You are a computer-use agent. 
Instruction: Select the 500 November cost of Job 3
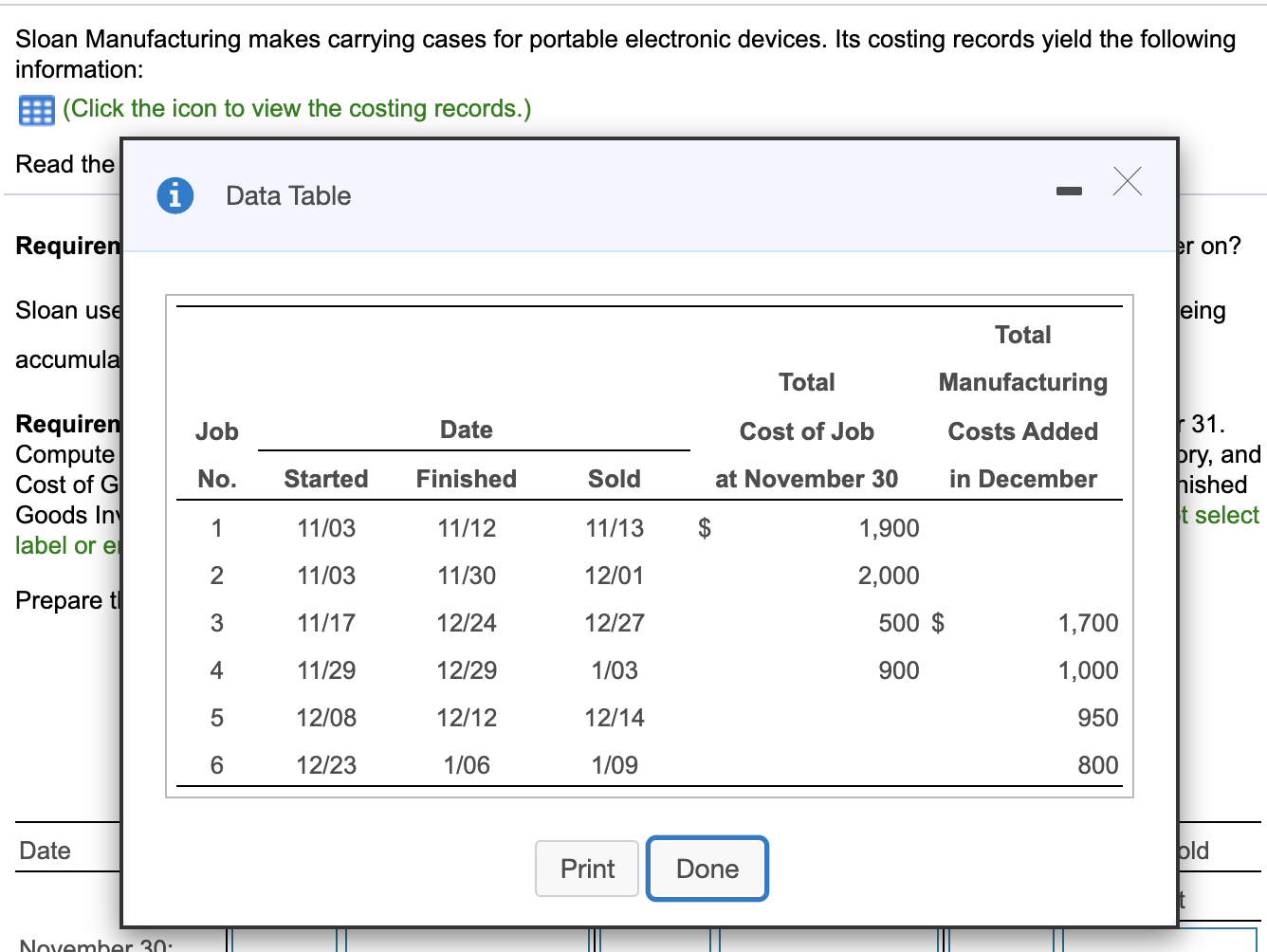coord(899,623)
